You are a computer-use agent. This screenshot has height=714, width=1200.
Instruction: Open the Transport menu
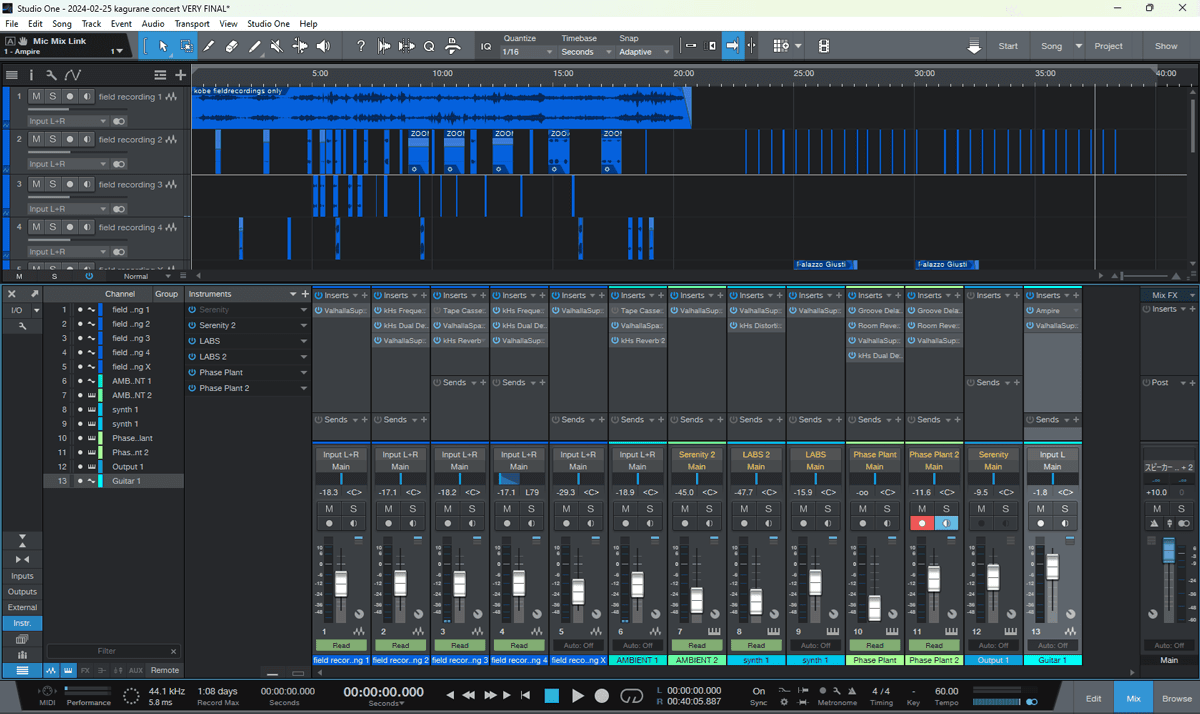(192, 23)
